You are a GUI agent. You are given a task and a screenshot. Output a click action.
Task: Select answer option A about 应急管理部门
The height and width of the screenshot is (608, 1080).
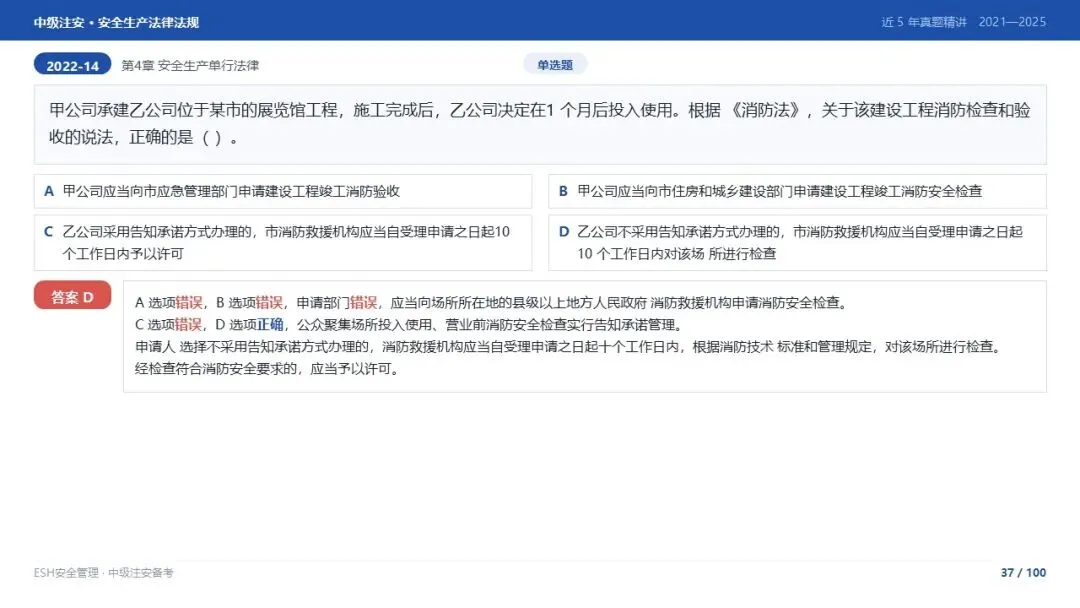283,191
